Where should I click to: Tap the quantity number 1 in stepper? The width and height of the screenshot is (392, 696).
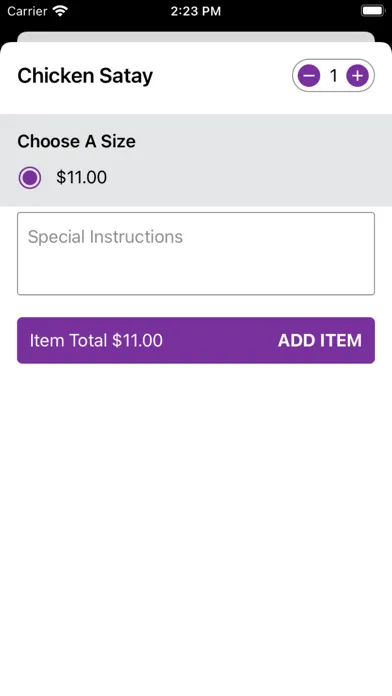[x=333, y=76]
